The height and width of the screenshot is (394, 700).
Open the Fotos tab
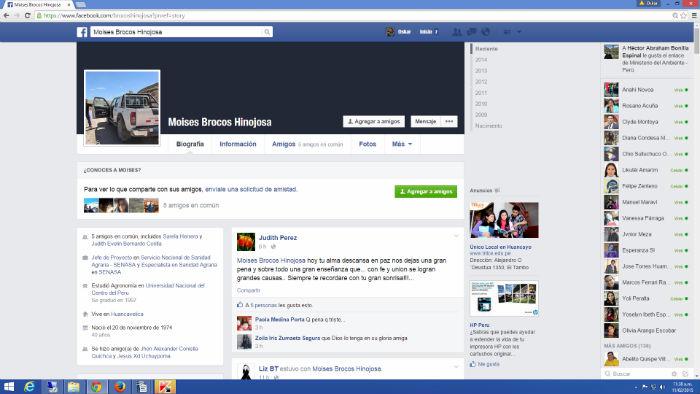point(367,144)
